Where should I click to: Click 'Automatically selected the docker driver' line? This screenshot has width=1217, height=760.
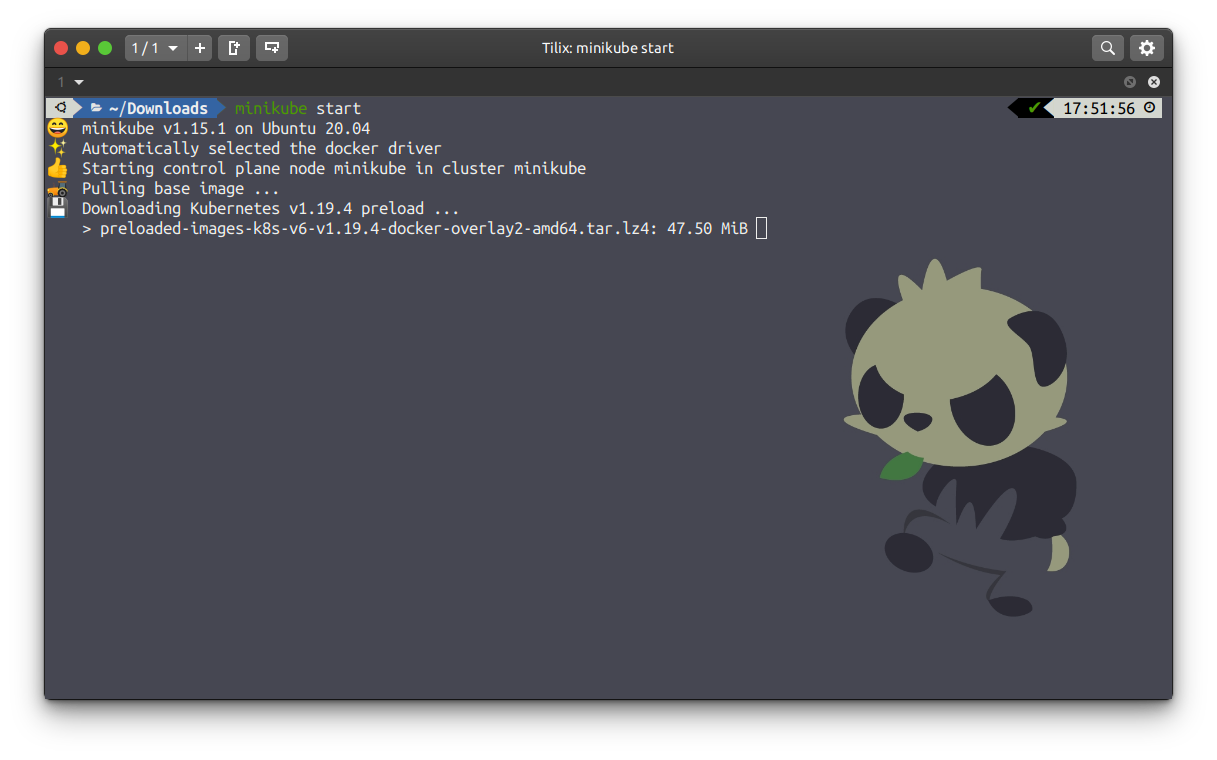pyautogui.click(x=262, y=148)
